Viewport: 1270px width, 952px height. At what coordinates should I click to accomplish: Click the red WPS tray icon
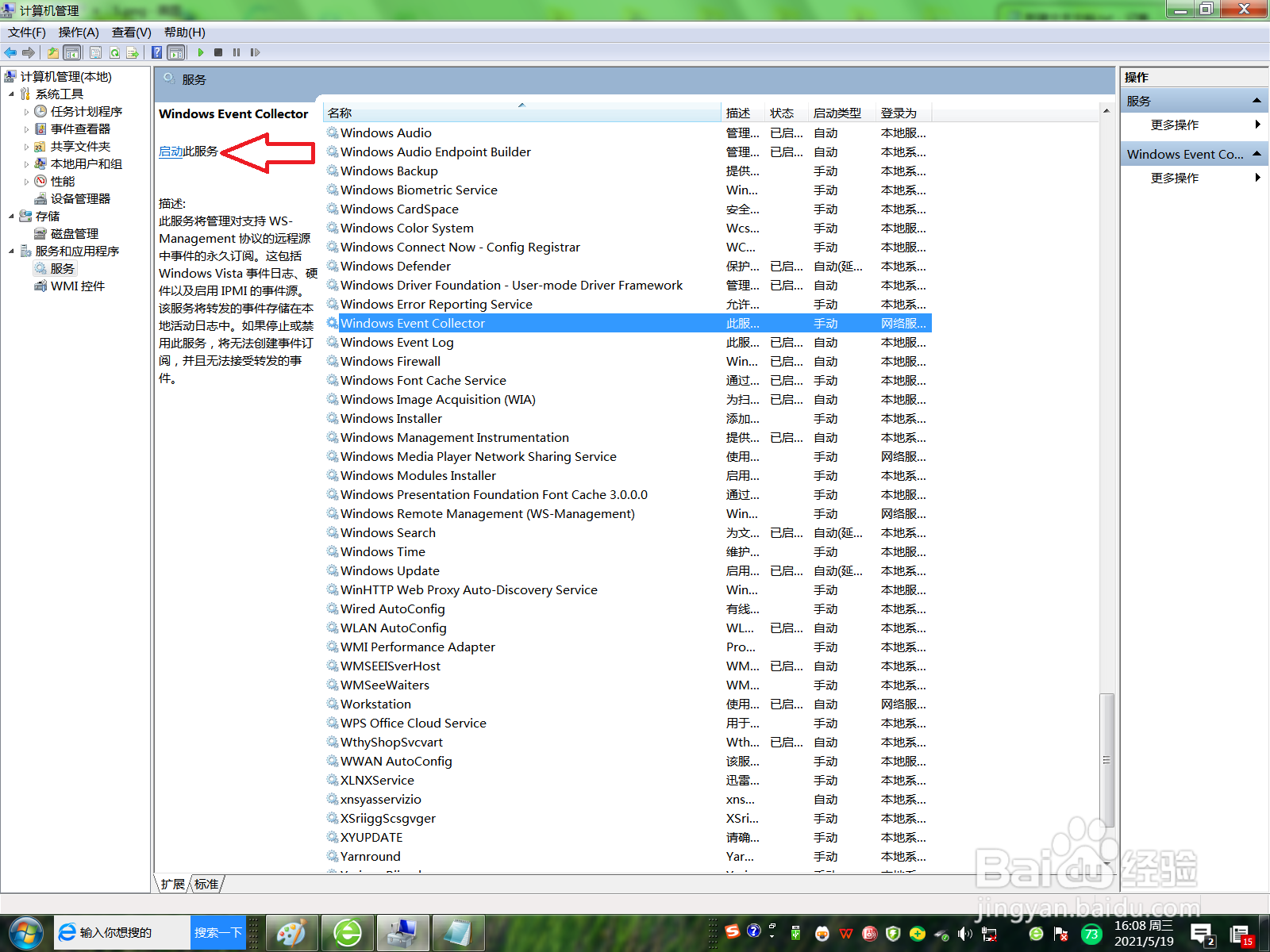coord(846,934)
